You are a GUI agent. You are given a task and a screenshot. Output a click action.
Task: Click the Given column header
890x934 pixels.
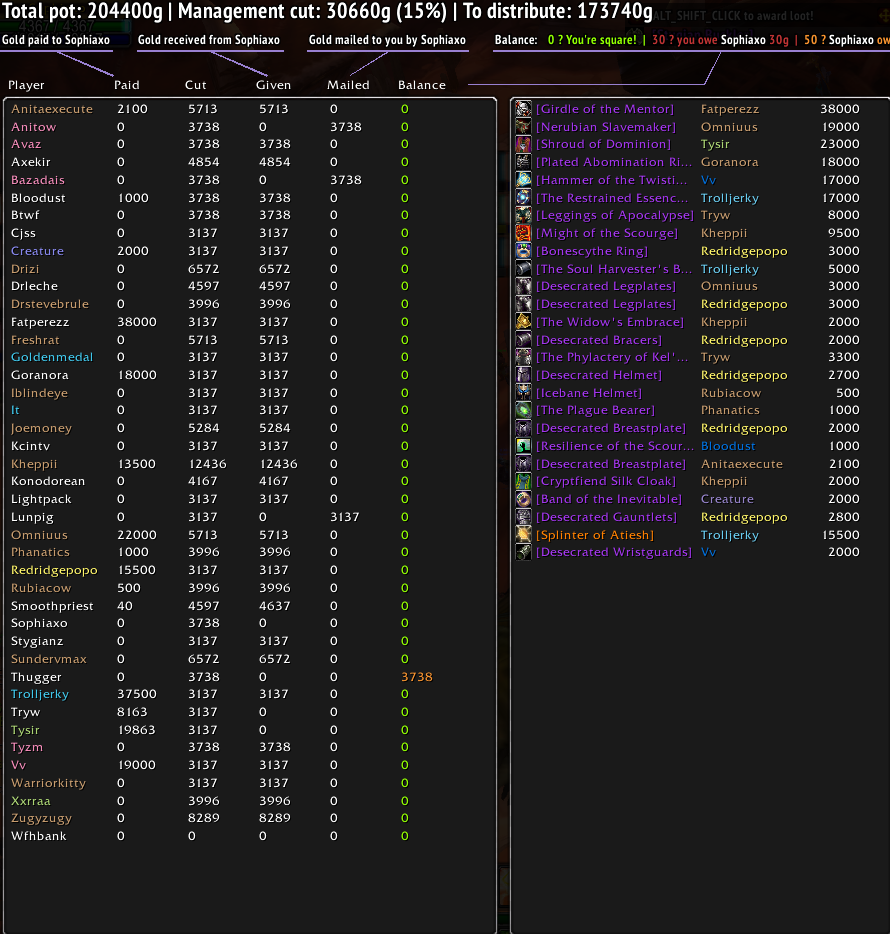point(273,85)
